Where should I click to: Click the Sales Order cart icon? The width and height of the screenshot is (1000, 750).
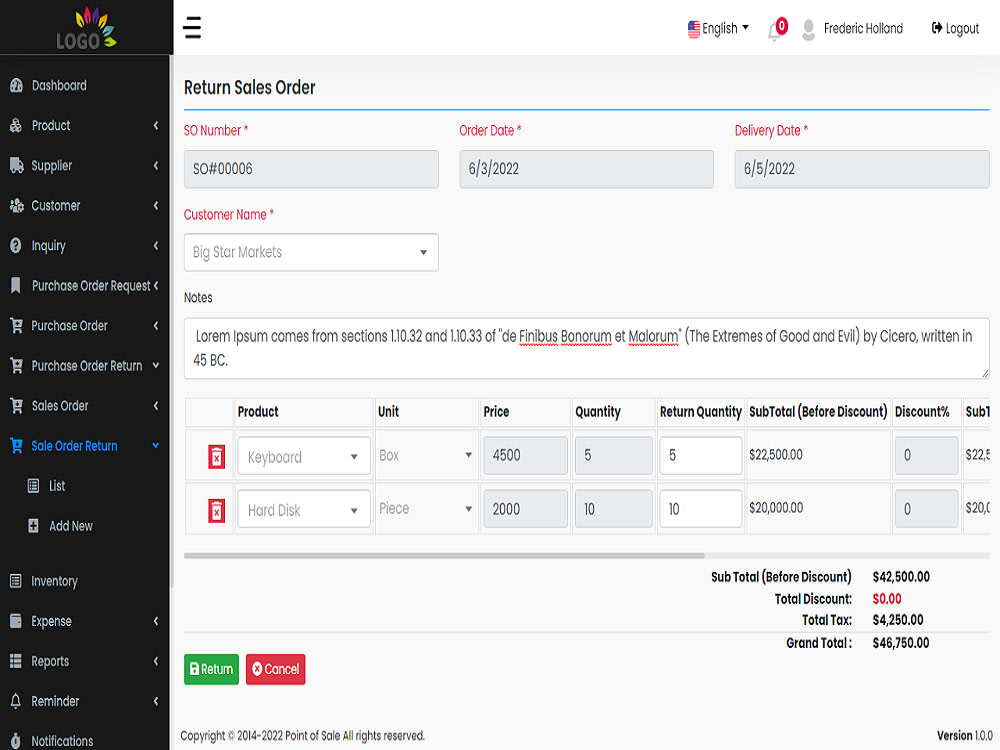[17, 406]
